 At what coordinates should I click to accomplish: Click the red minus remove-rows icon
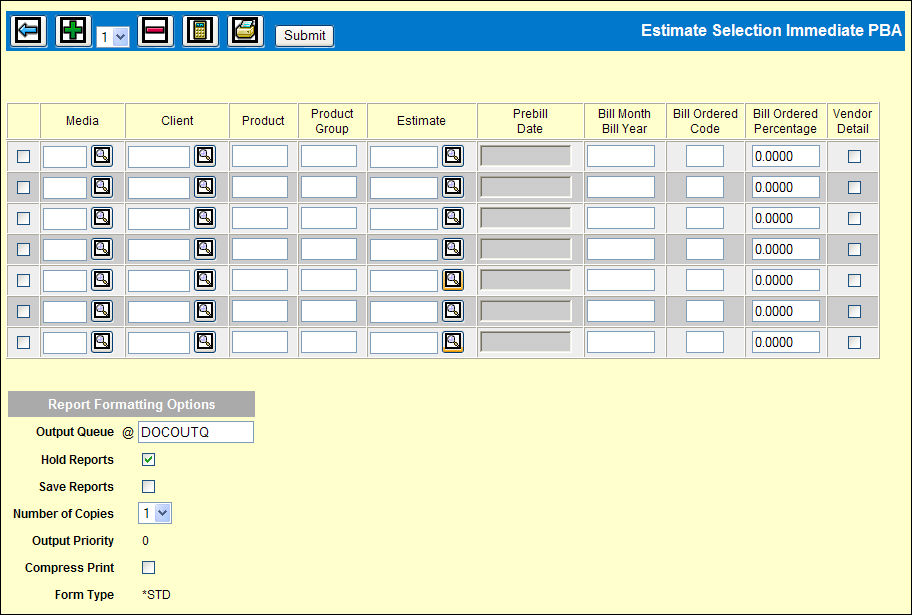tap(155, 31)
